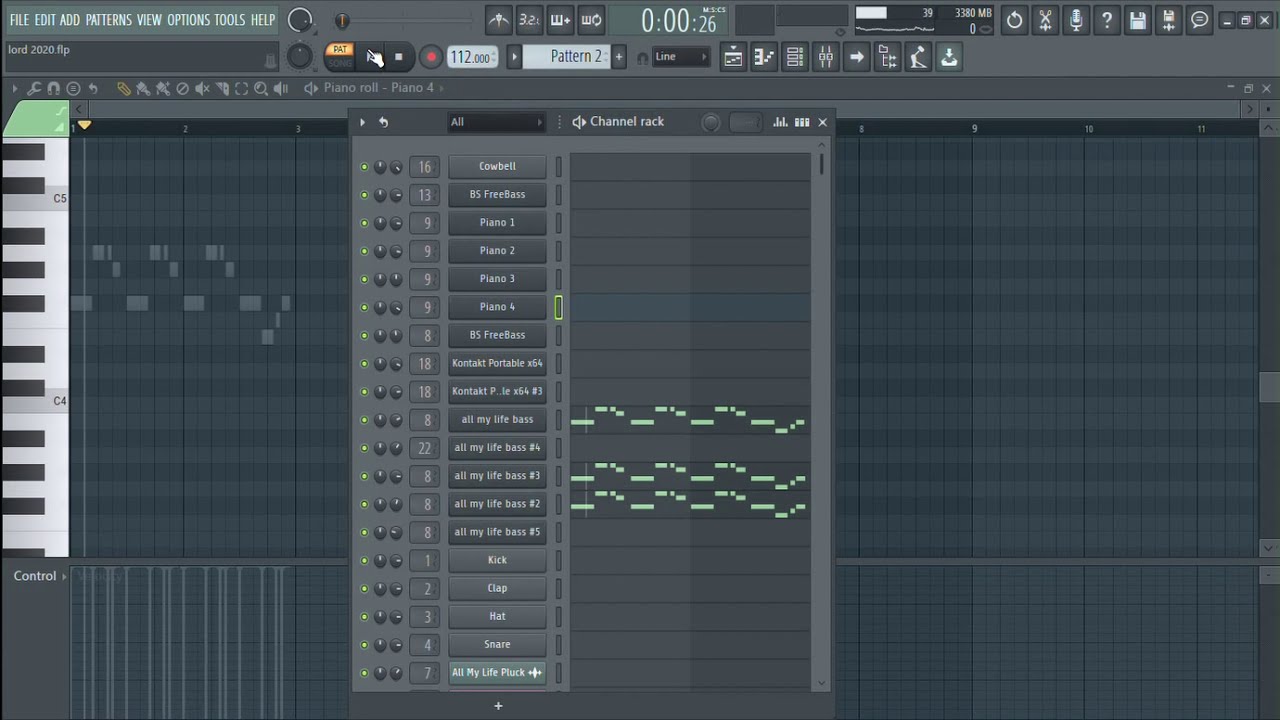Open the project info speech bubble icon
Viewport: 1280px width, 720px height.
(1200, 20)
